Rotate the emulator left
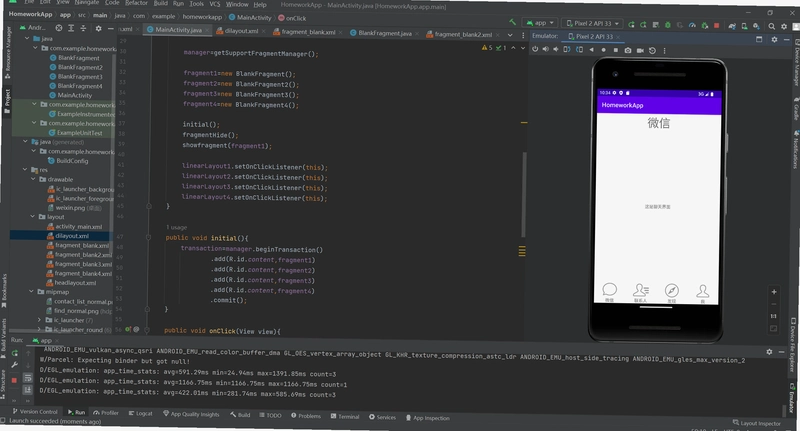This screenshot has height=431, width=800. [567, 49]
